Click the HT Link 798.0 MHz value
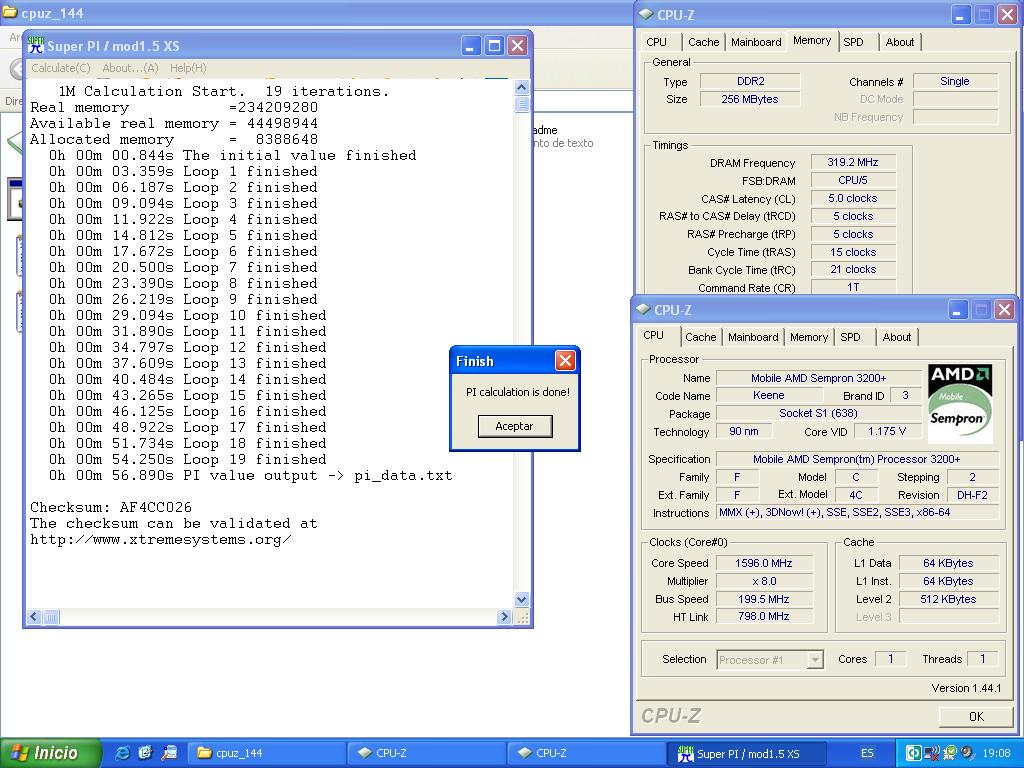Viewport: 1024px width, 768px height. pyautogui.click(x=764, y=616)
